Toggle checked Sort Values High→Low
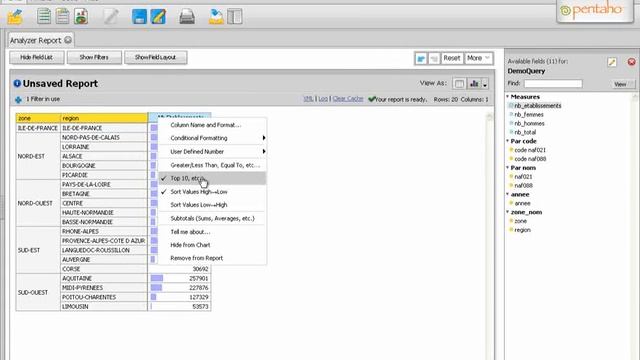 point(212,191)
